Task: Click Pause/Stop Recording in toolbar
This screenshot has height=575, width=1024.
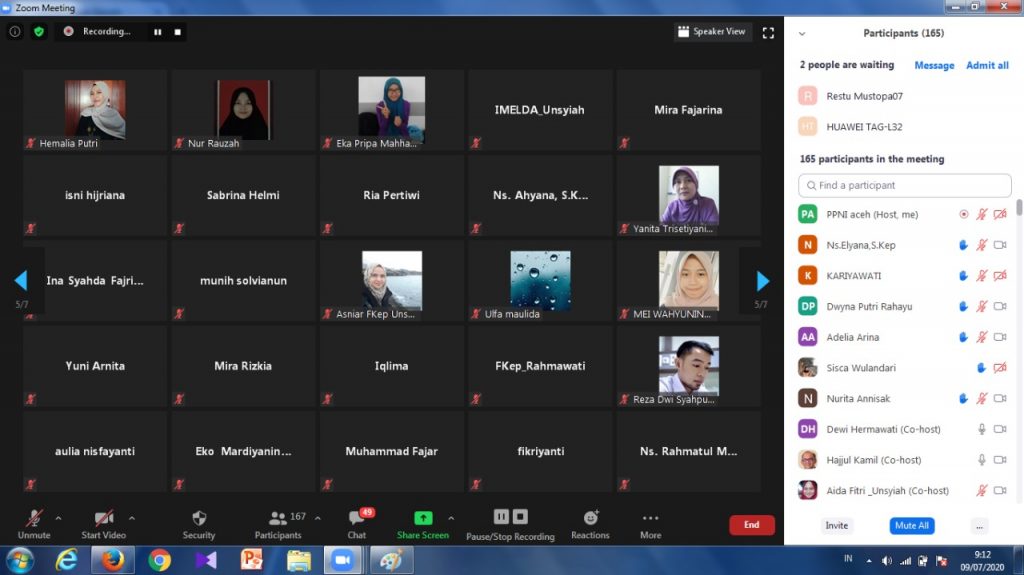Action: [510, 518]
